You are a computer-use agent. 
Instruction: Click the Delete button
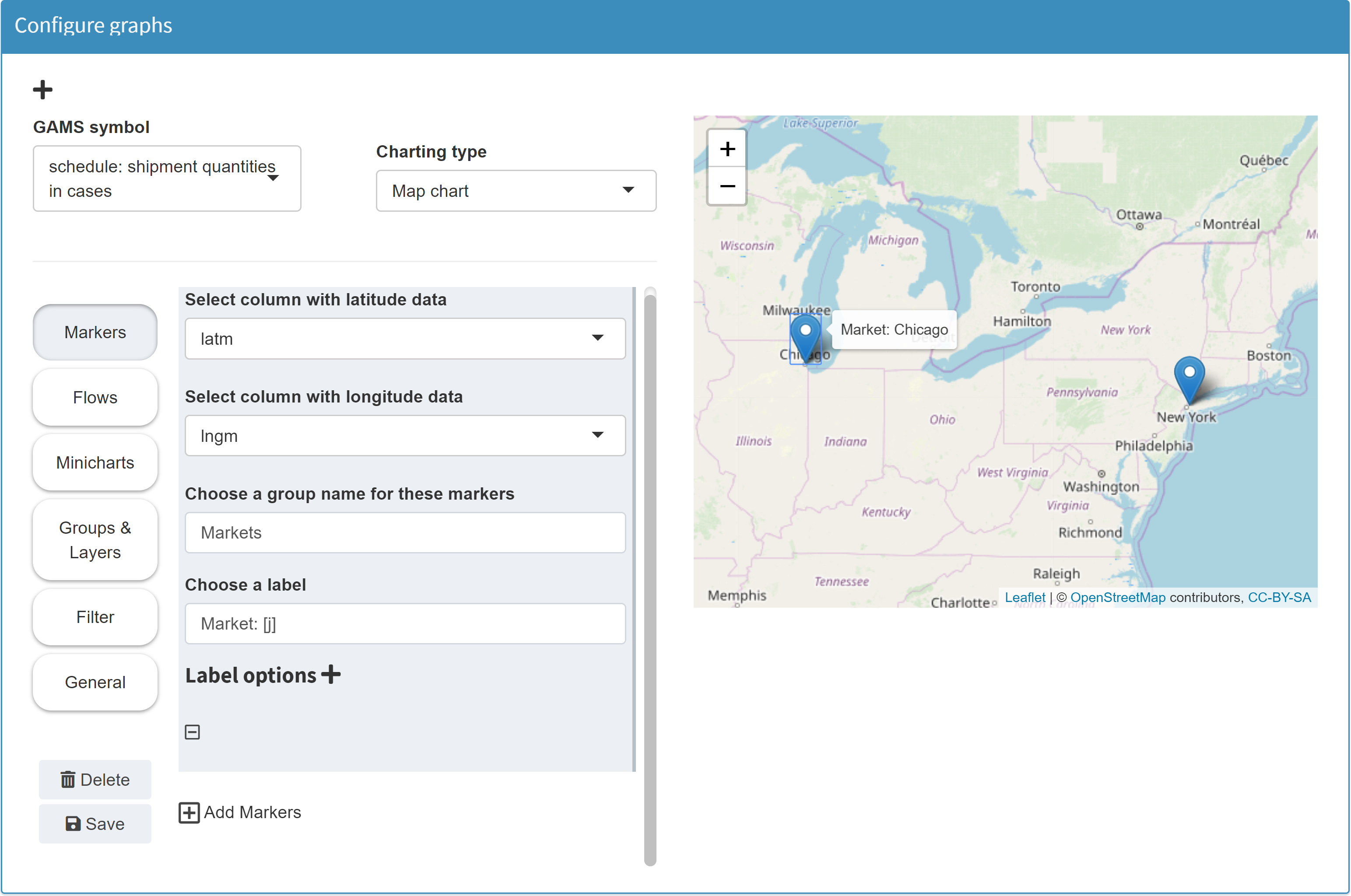tap(95, 780)
